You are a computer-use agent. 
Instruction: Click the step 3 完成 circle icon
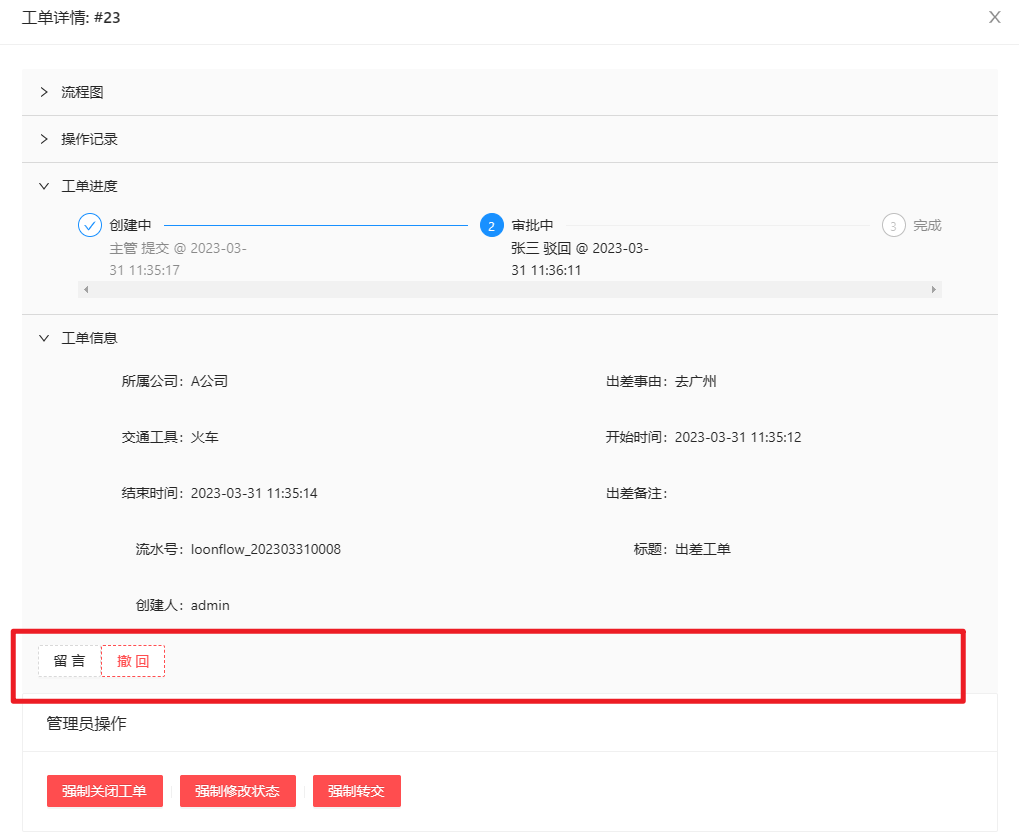[894, 226]
